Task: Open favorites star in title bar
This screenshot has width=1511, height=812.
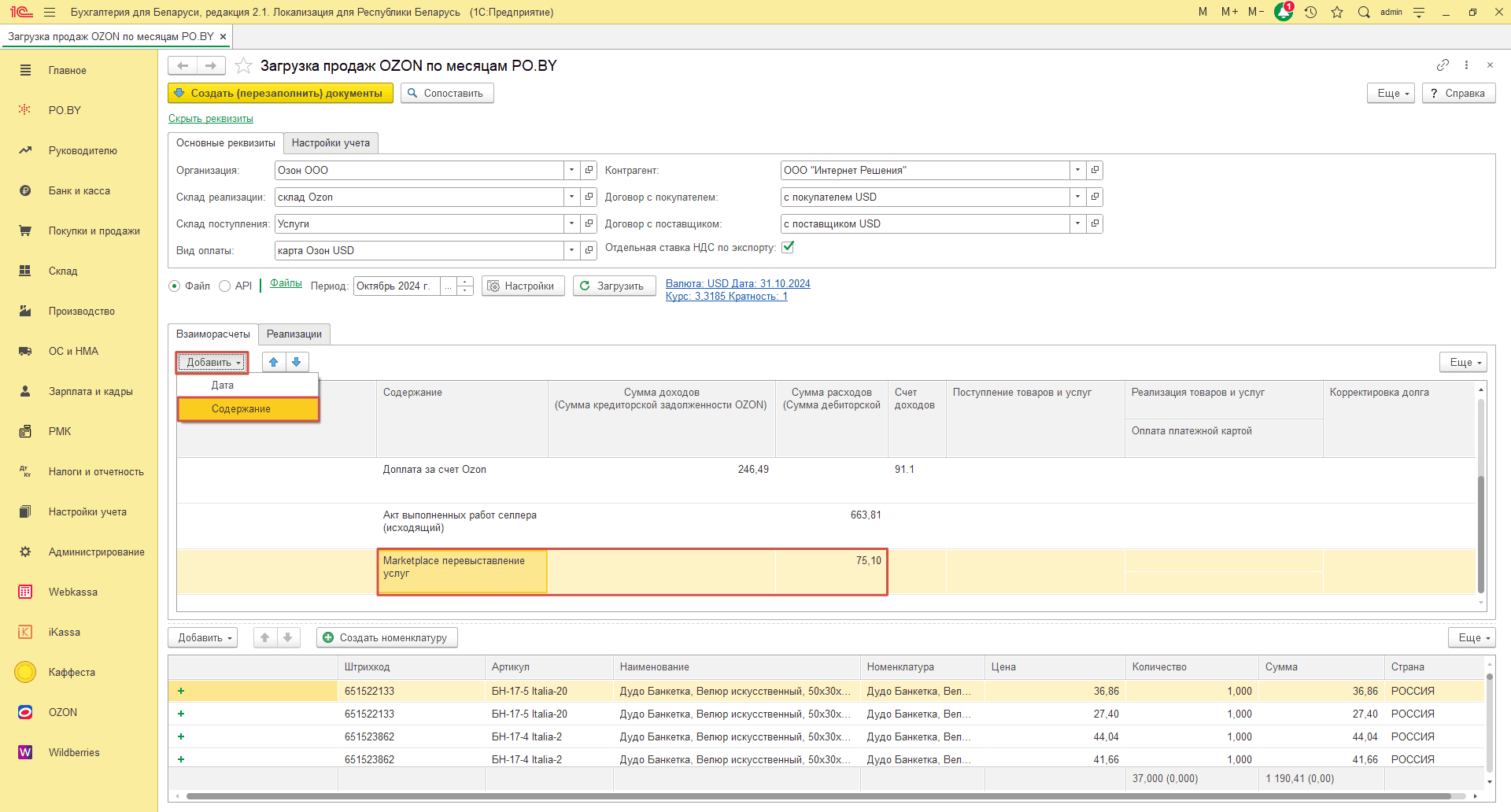Action: 1337,12
